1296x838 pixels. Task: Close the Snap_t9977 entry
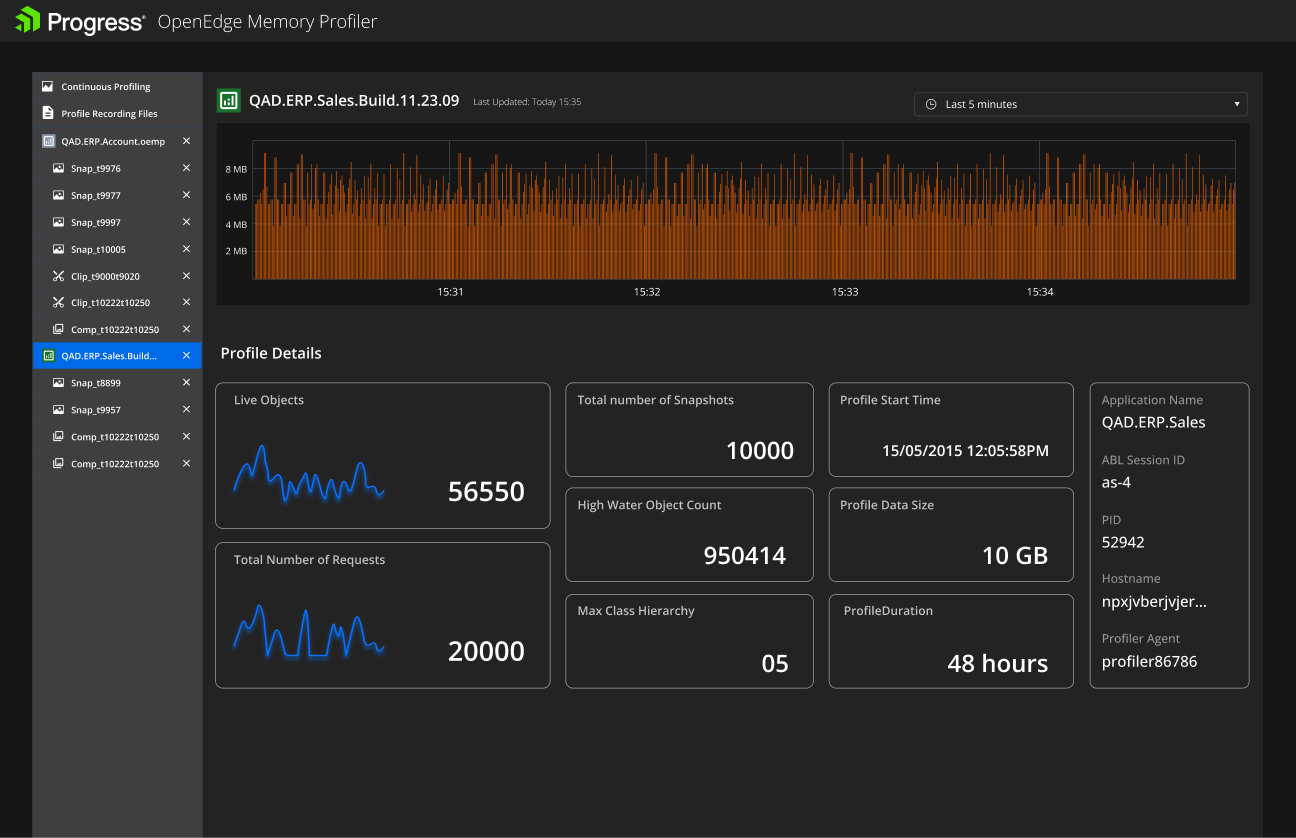point(186,195)
